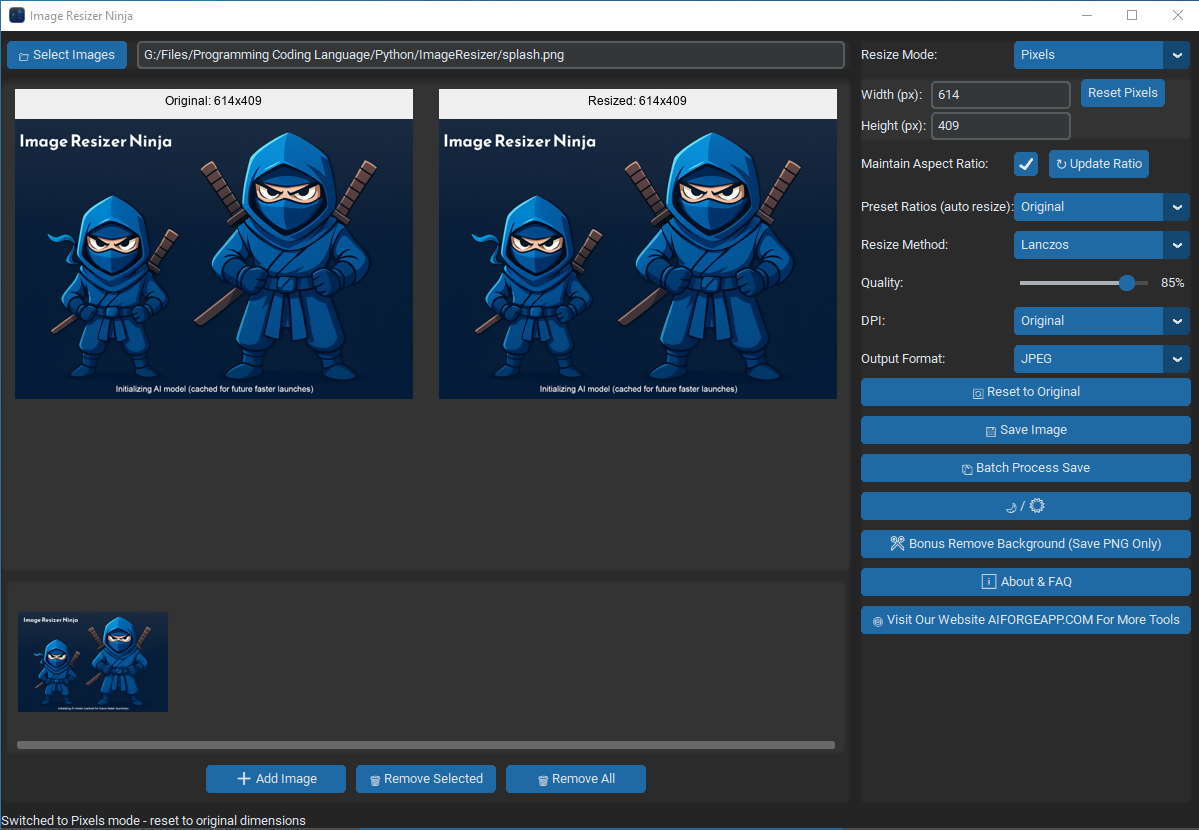Screen dimensions: 1199x830
Task: Click the 'Preset Ratios (auto resize):' label
Action: click(937, 207)
